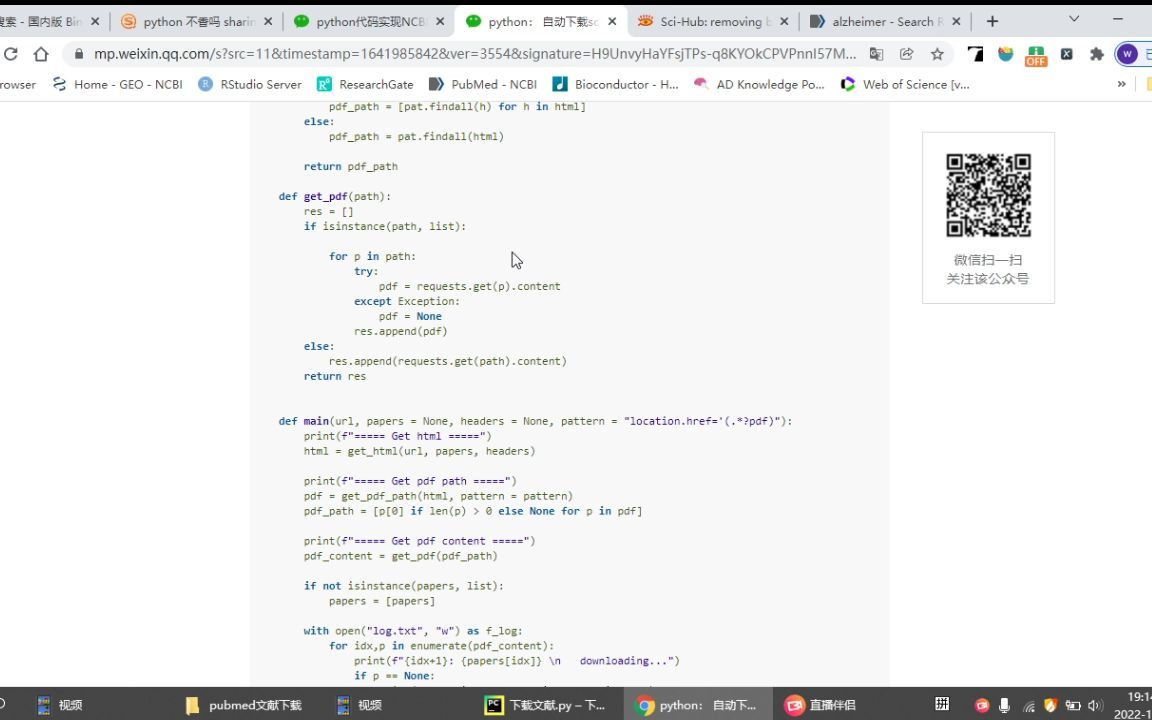
Task: Click the network Wi-Fi icon in system tray
Action: tap(1029, 706)
